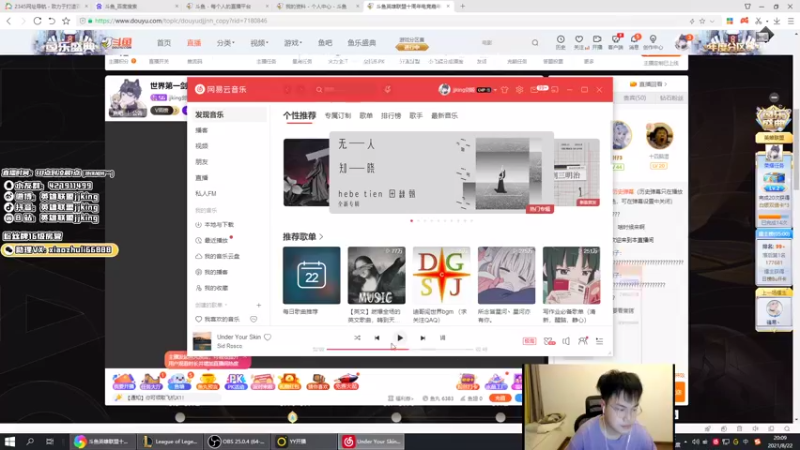
Task: Seek within the song progress bar
Action: point(400,349)
